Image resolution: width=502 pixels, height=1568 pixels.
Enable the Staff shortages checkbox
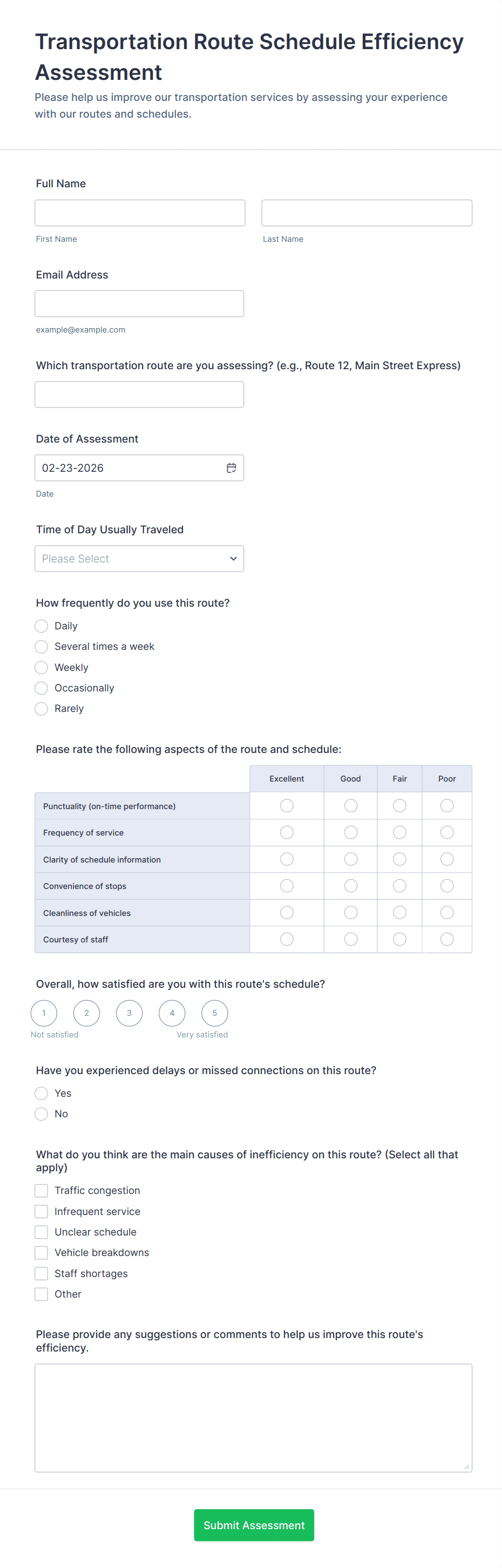(42, 1273)
